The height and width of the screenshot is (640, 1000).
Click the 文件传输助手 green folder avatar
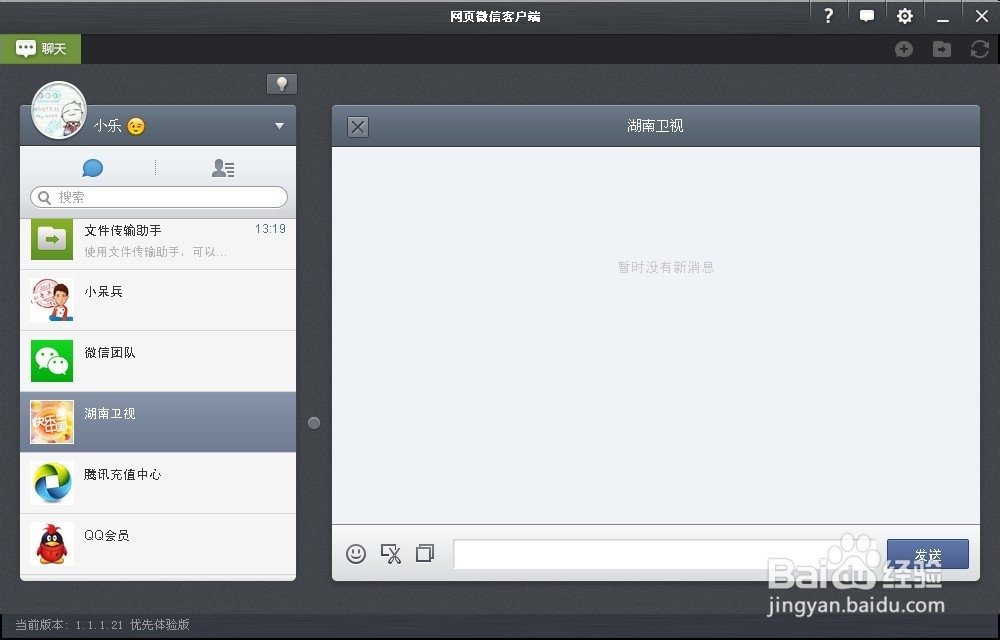52,240
